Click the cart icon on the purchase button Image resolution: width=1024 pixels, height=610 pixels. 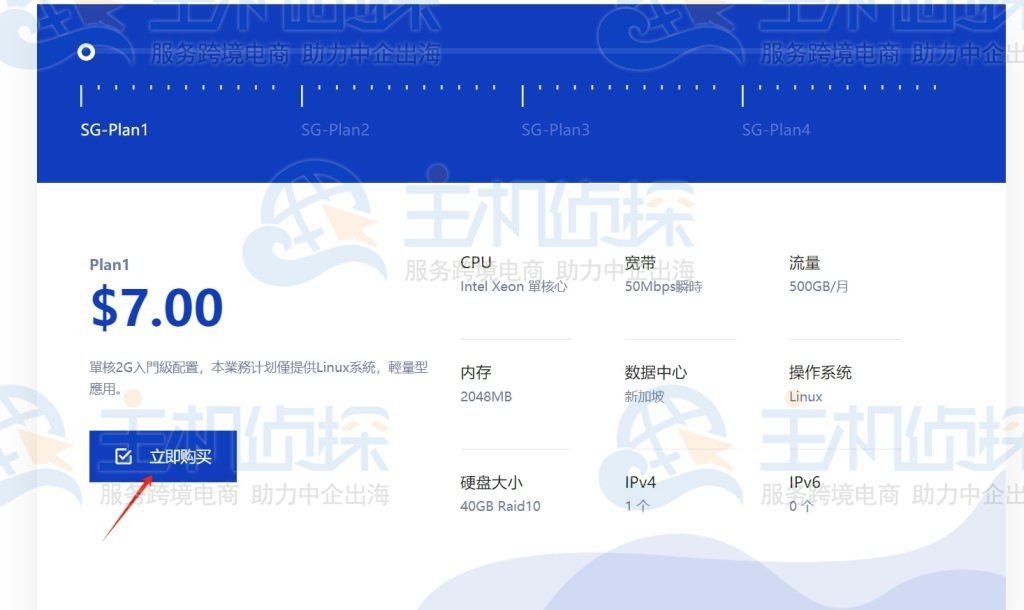coord(123,455)
